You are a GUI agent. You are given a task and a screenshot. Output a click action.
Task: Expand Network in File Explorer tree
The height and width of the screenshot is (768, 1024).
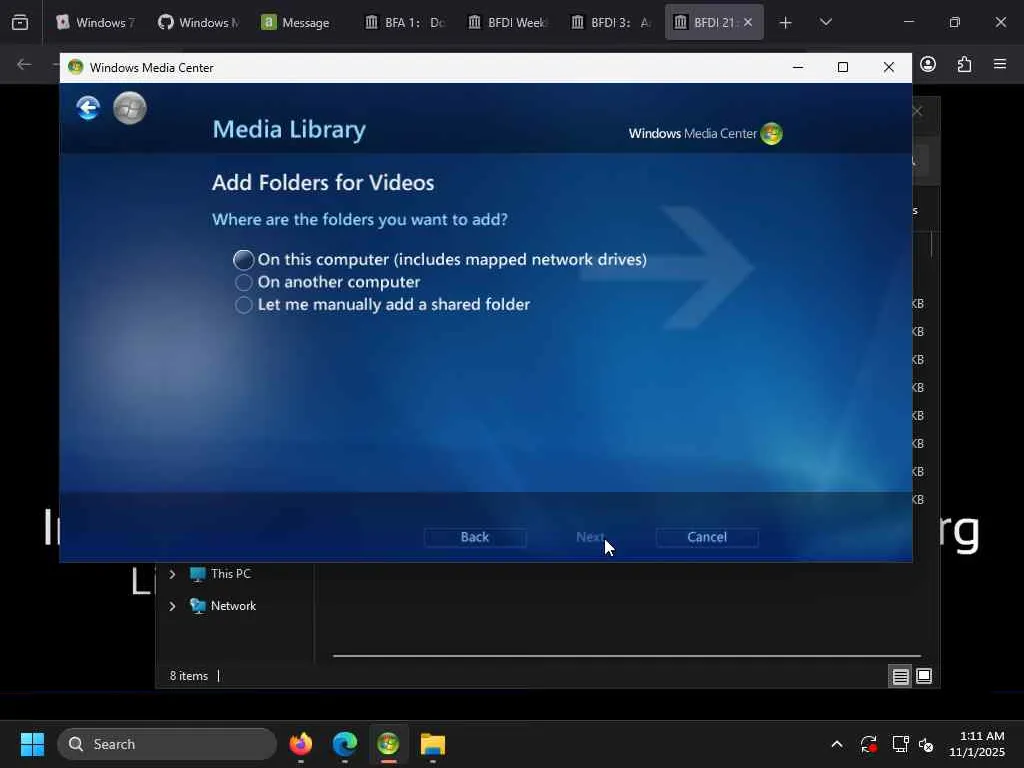tap(172, 606)
